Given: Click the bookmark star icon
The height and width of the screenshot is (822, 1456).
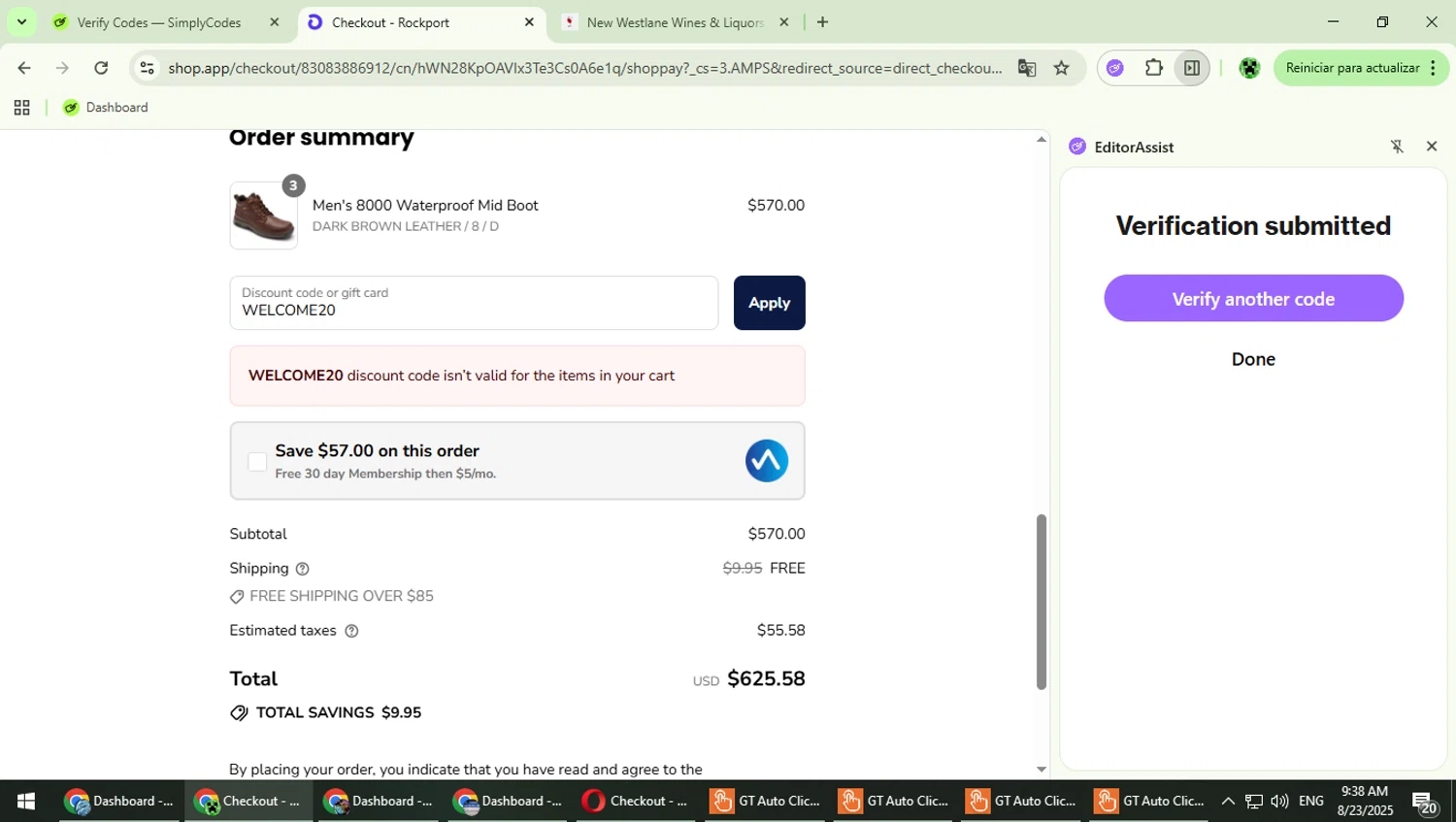Looking at the screenshot, I should [1061, 67].
